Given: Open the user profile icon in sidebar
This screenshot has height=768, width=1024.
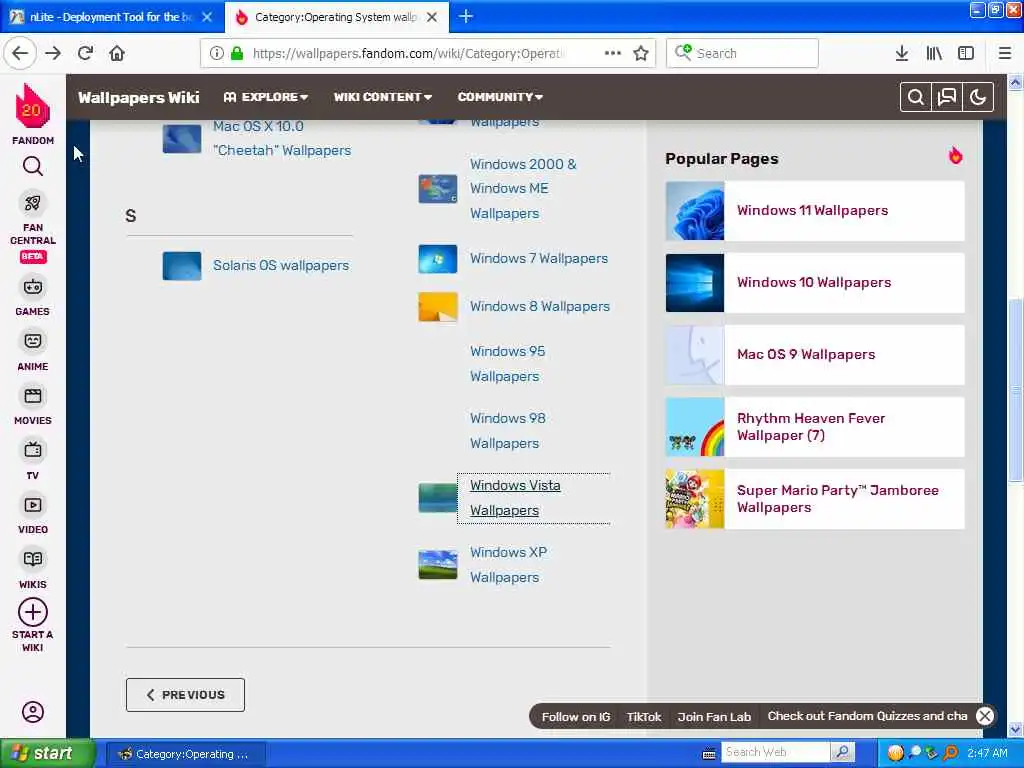Looking at the screenshot, I should [x=33, y=711].
